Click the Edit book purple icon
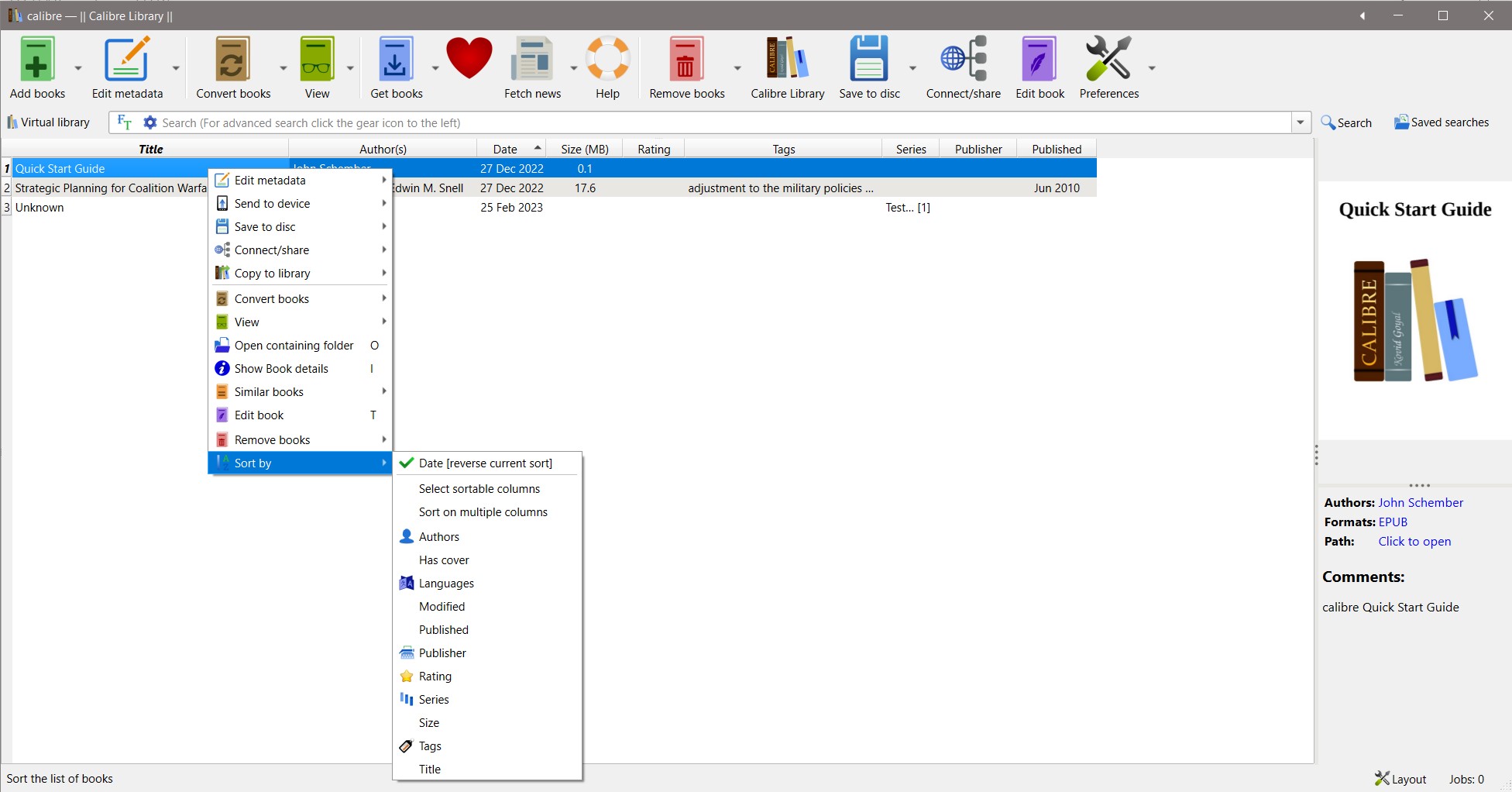Screen dimensions: 1512x792 pos(1039,59)
